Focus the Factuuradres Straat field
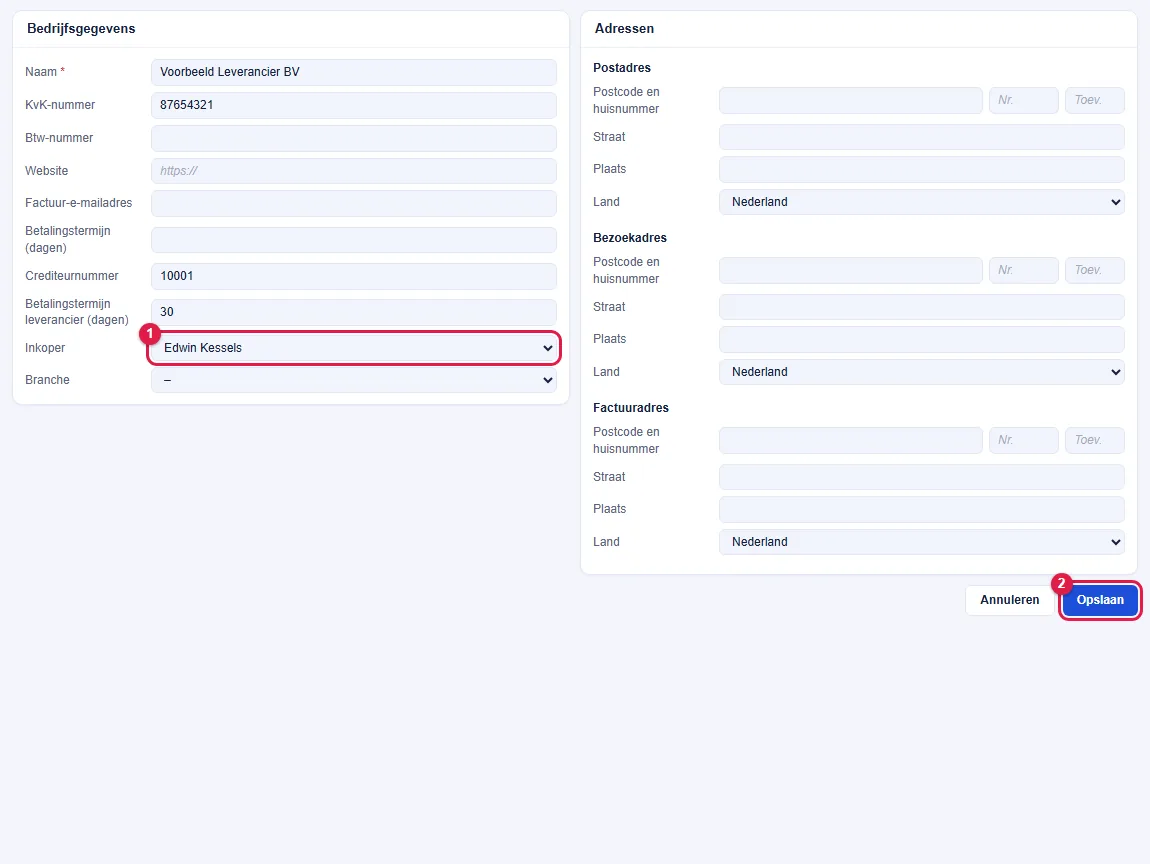Screen dimensions: 1150x864 (921, 477)
